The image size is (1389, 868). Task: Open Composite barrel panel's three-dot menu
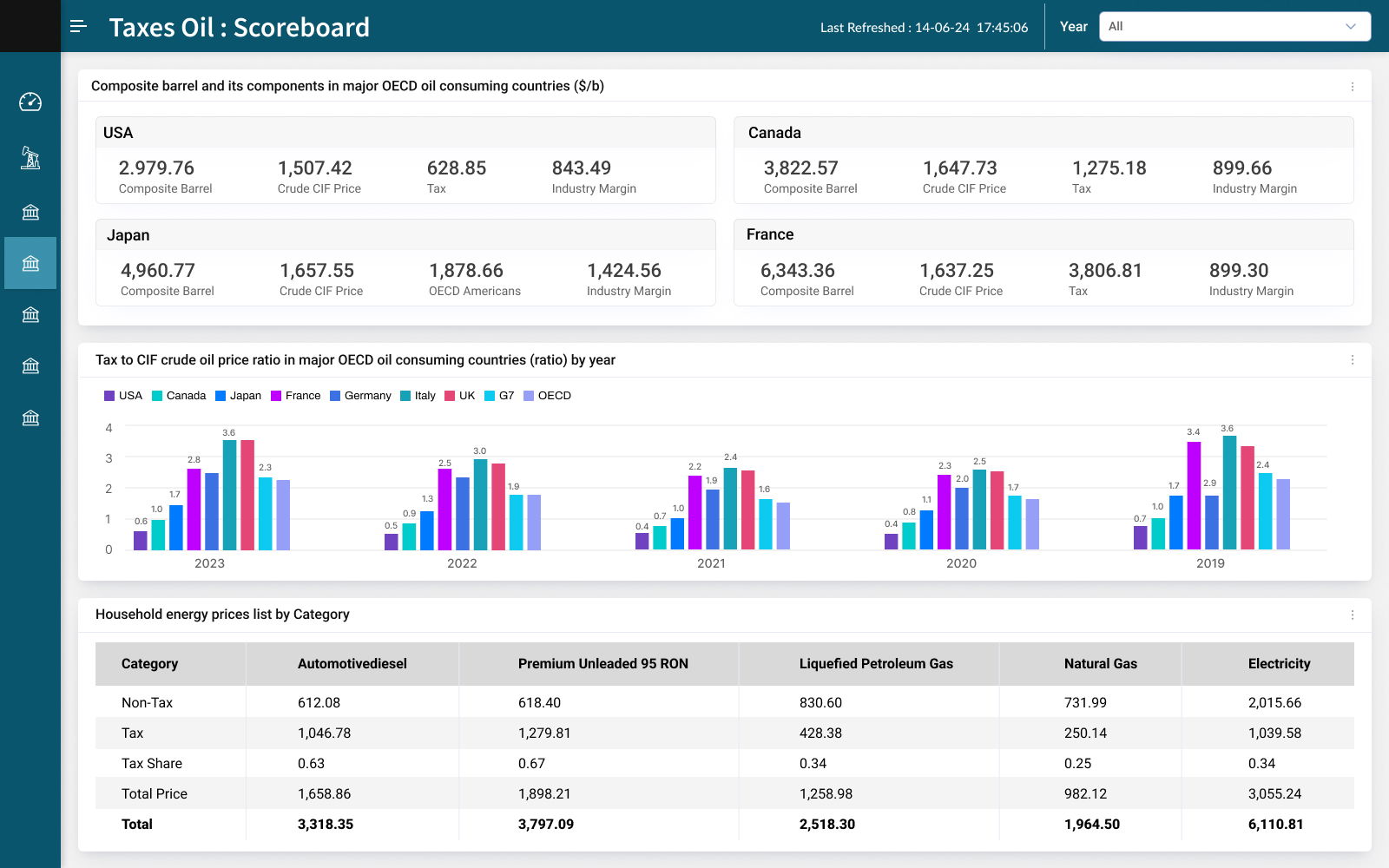click(1352, 87)
